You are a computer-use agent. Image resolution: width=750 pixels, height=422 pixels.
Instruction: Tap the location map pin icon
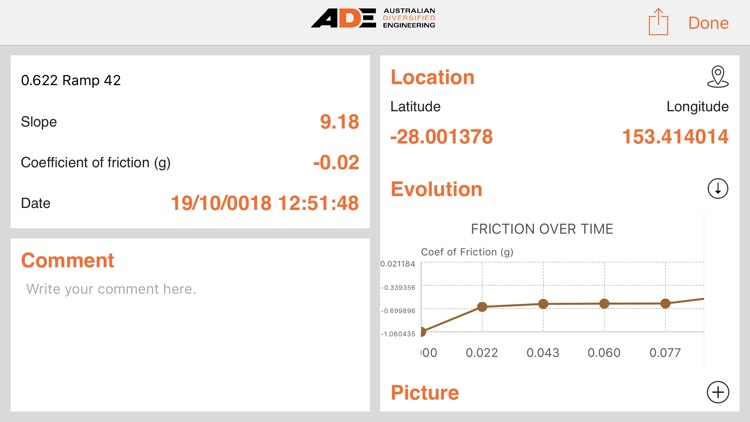[x=717, y=77]
